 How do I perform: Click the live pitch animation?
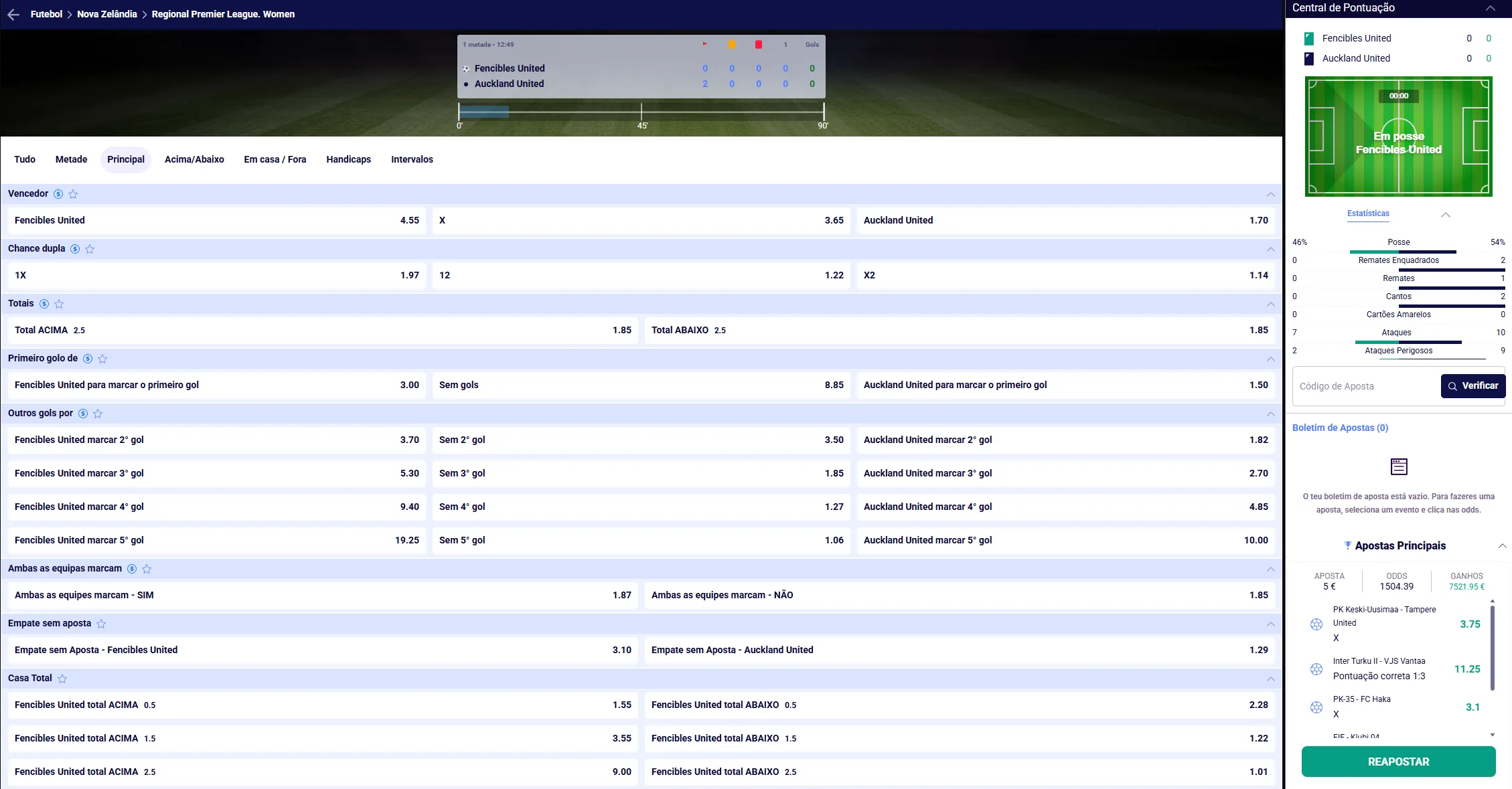point(1399,137)
